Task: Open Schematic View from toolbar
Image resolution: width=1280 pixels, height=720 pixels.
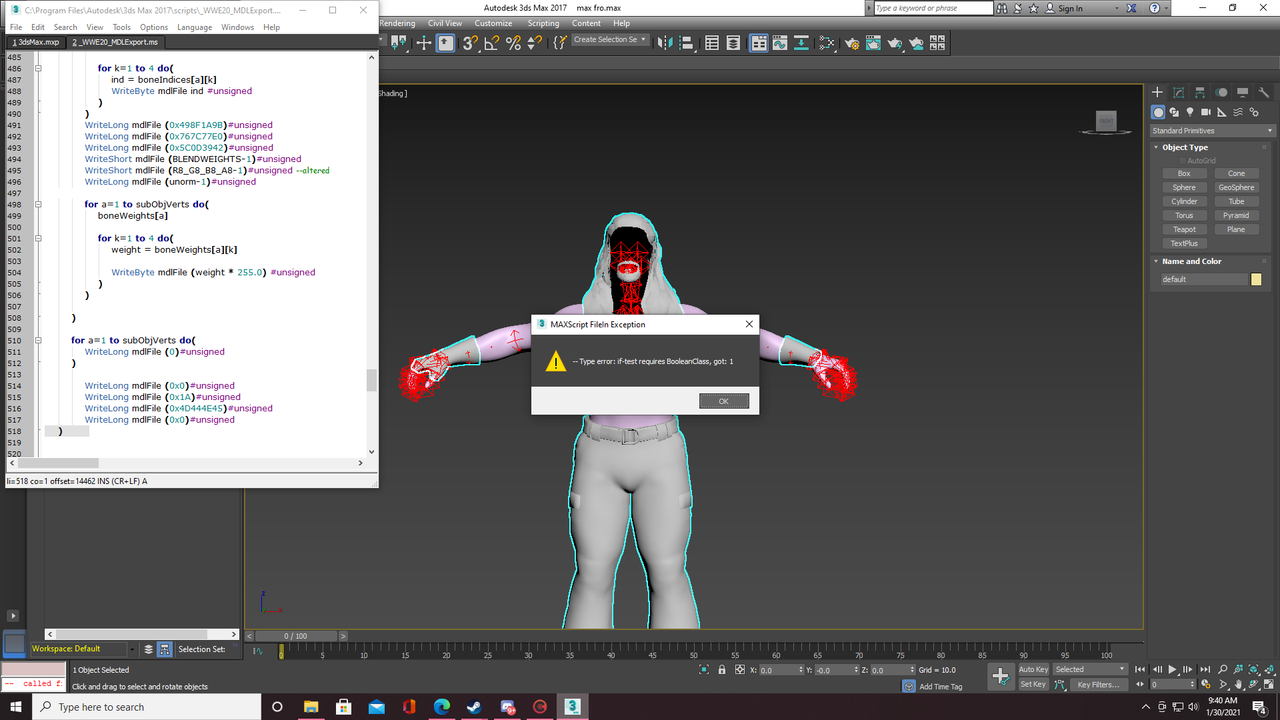Action: [x=801, y=43]
